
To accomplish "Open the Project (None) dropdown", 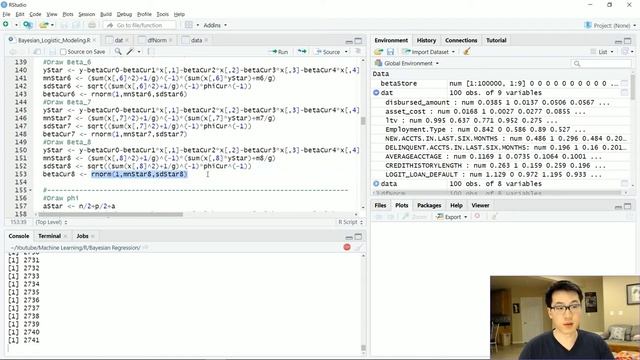I will click(610, 25).
